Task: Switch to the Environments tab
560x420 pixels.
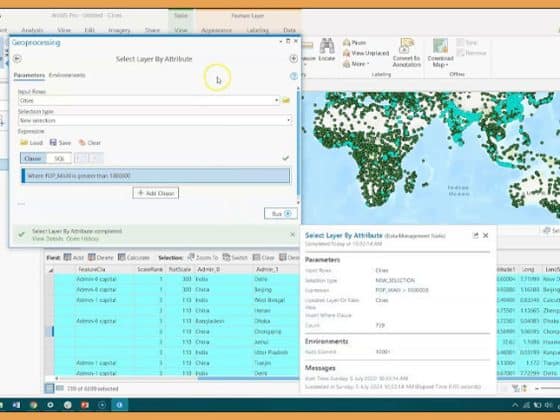Action: coord(67,75)
